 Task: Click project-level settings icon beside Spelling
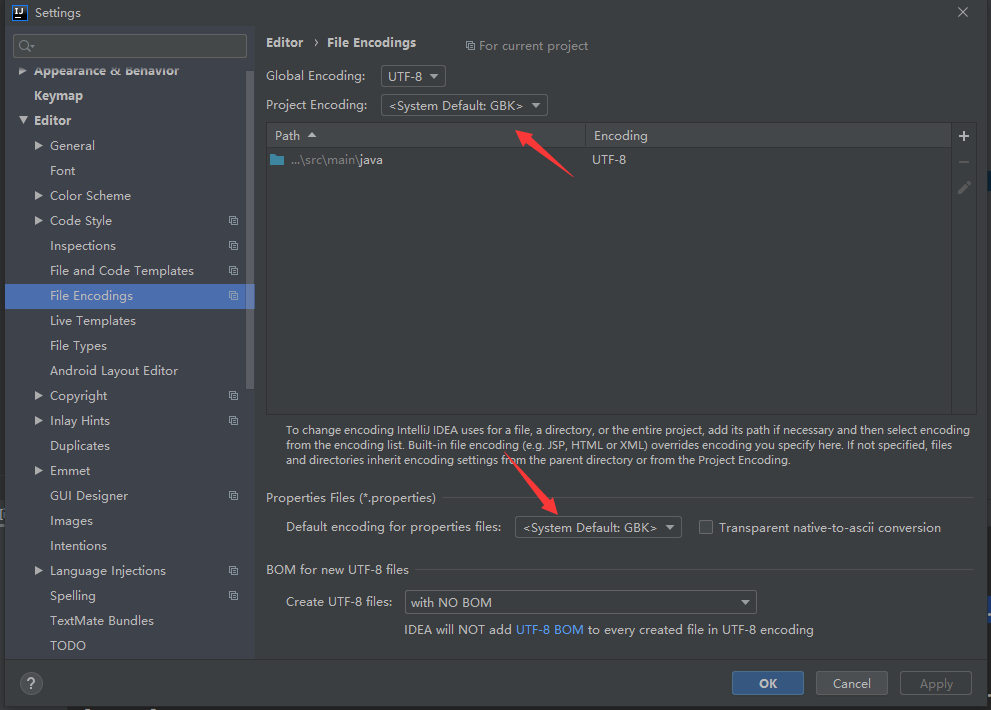[232, 595]
